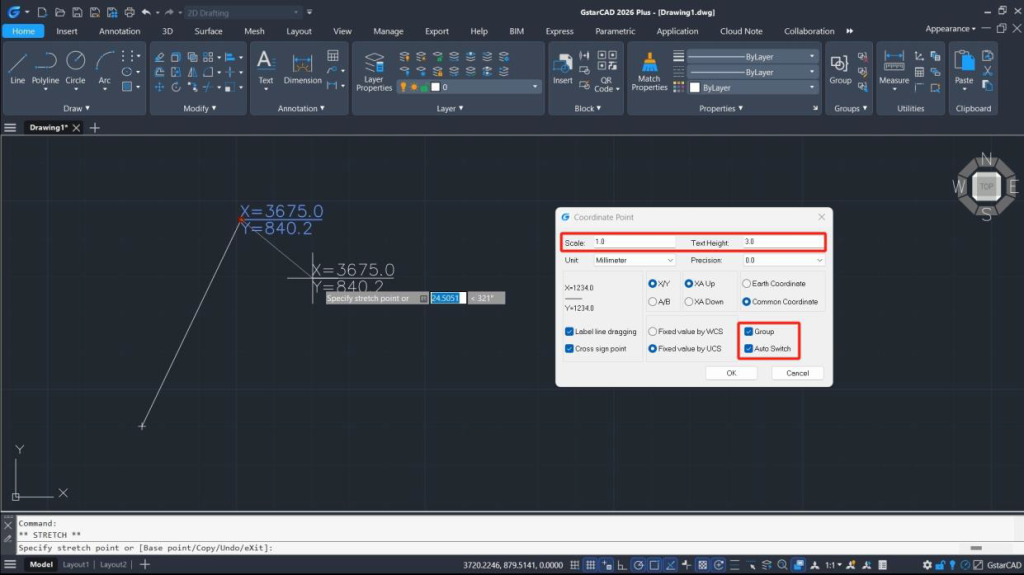Open the Unit Millimeter dropdown
Screen dimensions: 1024x575
[634, 260]
